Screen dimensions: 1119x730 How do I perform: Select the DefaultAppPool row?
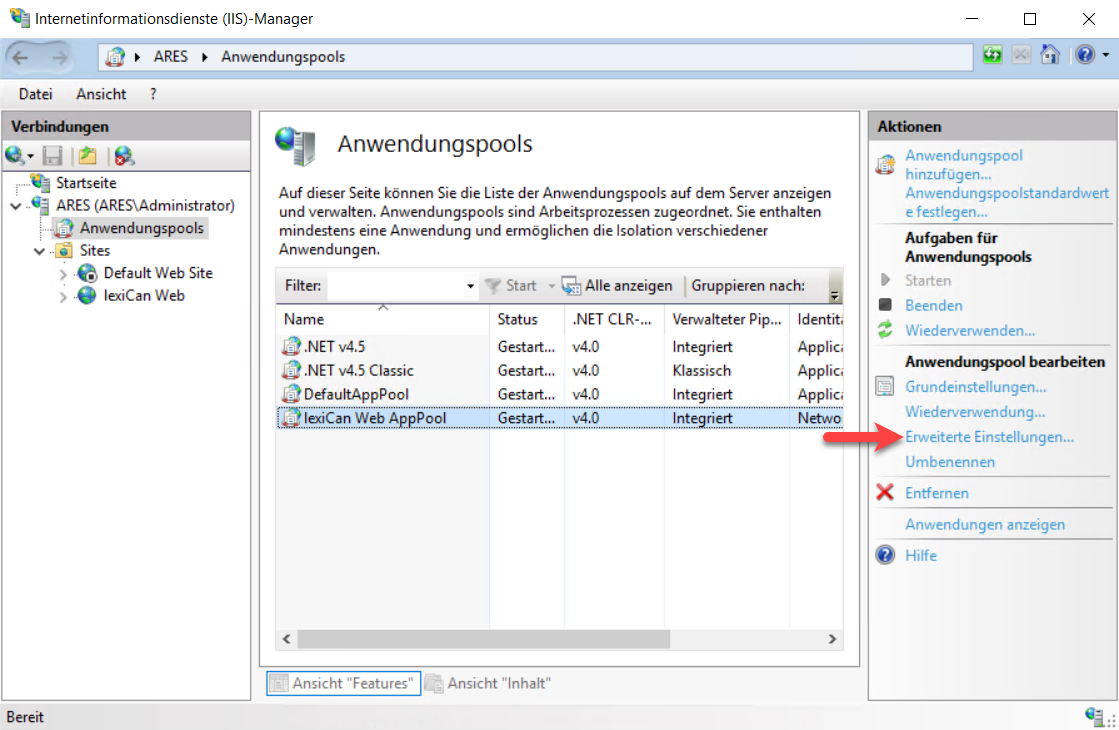click(356, 394)
